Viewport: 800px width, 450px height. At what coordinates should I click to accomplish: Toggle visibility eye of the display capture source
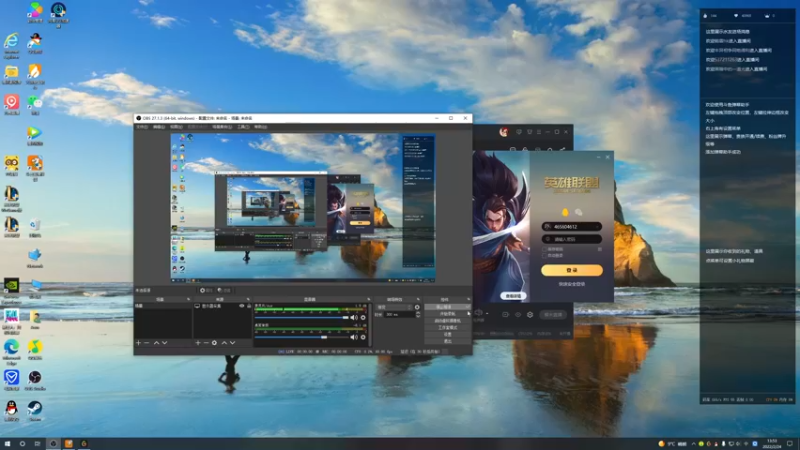242,306
